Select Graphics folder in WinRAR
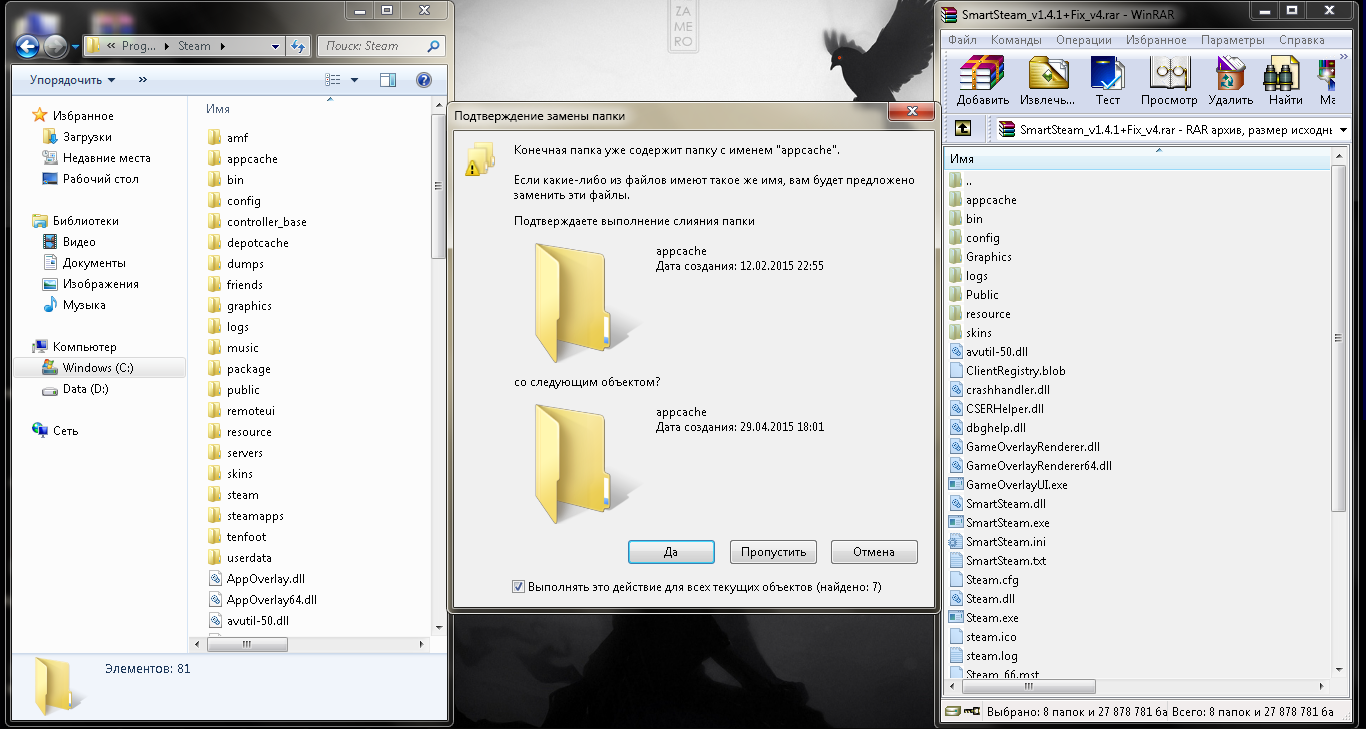The image size is (1366, 729). point(988,257)
